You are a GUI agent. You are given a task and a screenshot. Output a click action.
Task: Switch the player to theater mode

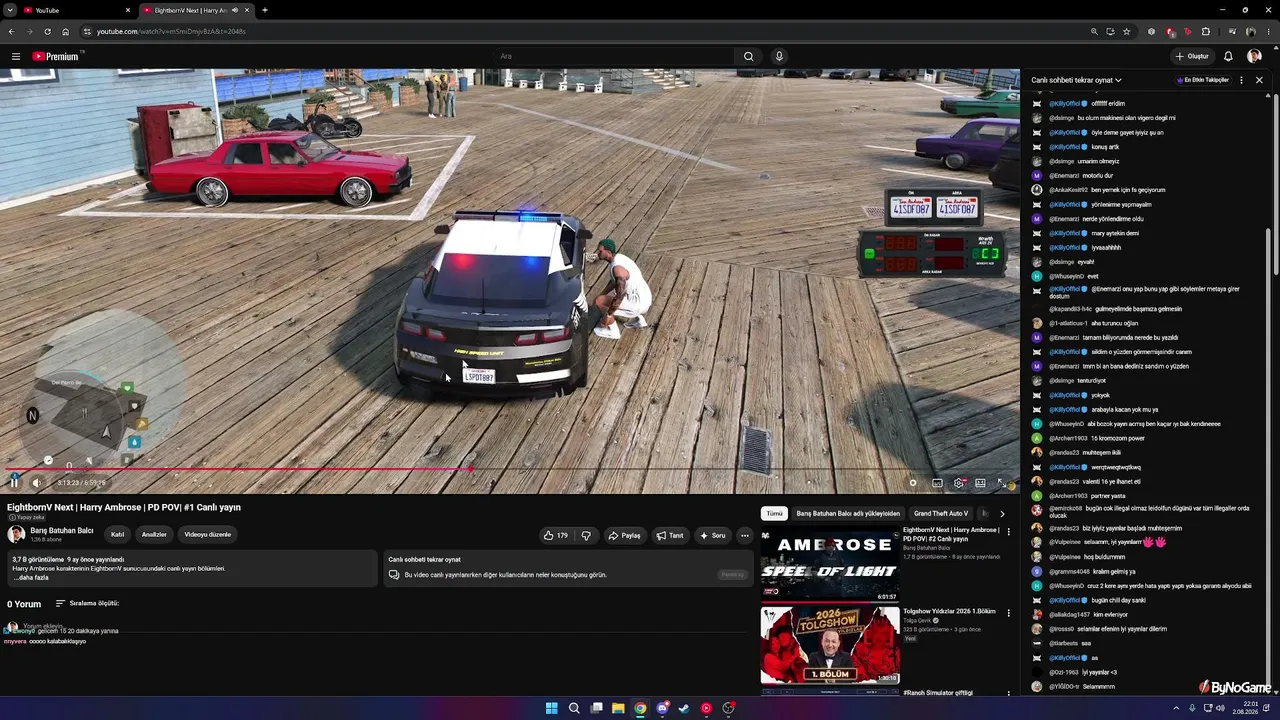[980, 483]
